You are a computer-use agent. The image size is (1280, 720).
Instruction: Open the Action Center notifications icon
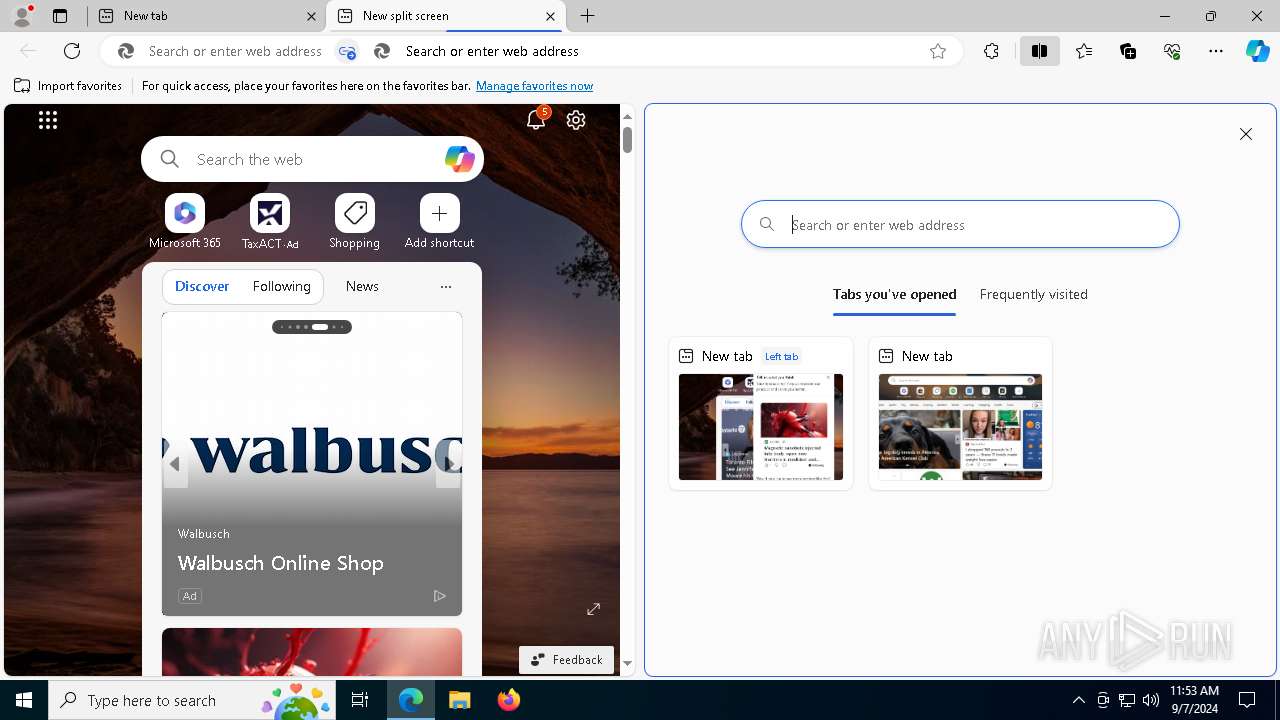point(1248,700)
